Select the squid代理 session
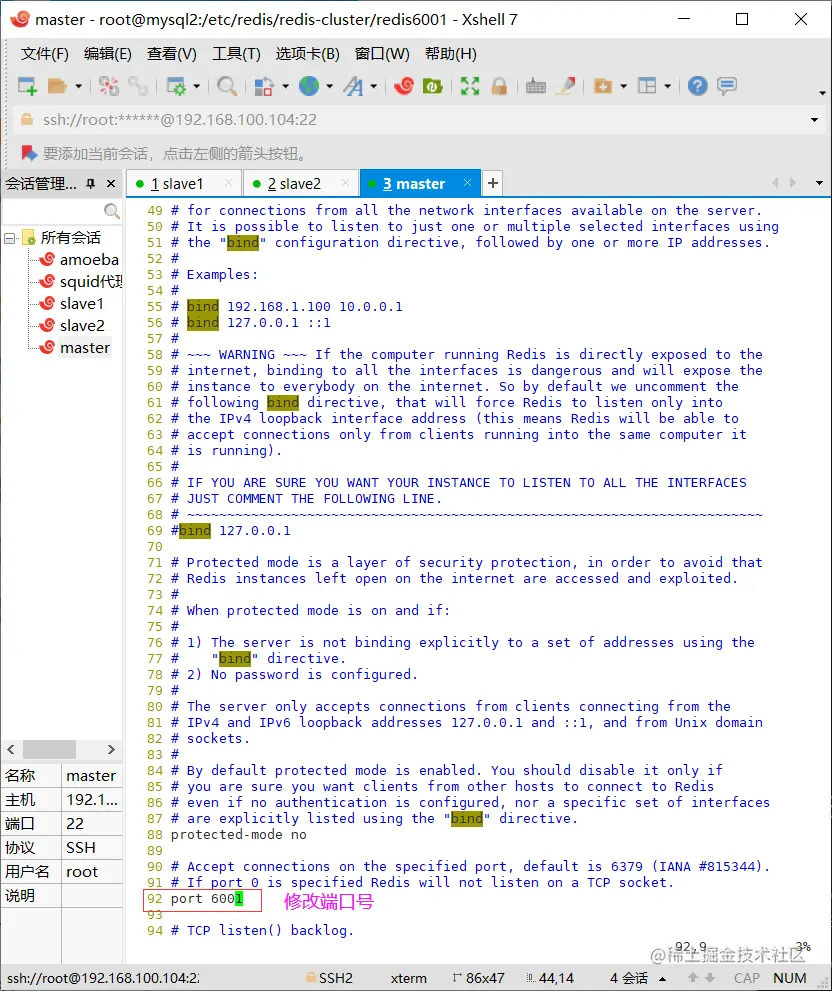This screenshot has height=991, width=832. [91, 282]
